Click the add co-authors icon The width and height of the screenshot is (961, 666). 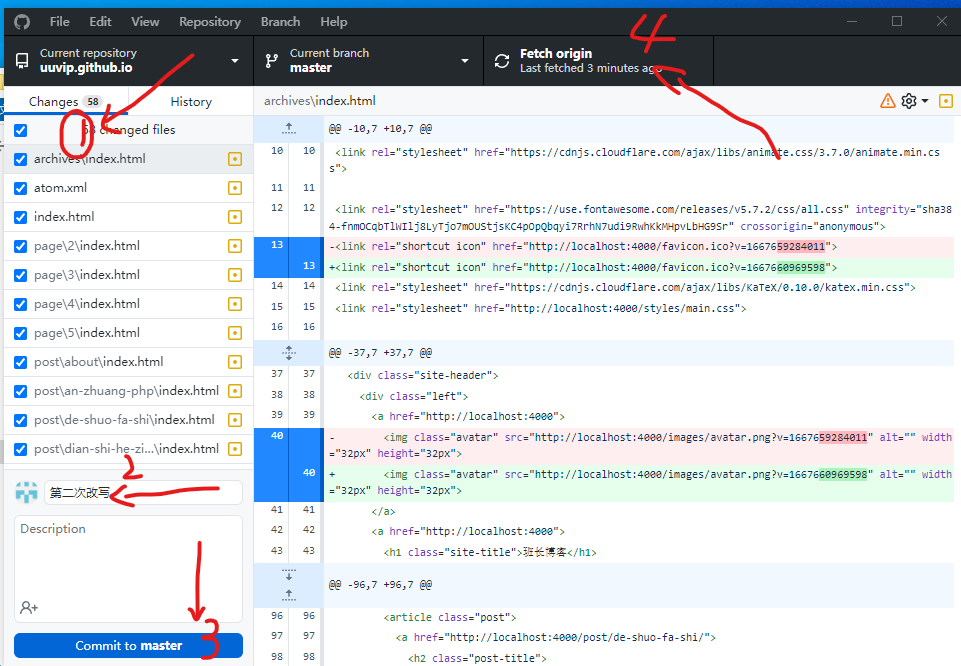(x=29, y=607)
